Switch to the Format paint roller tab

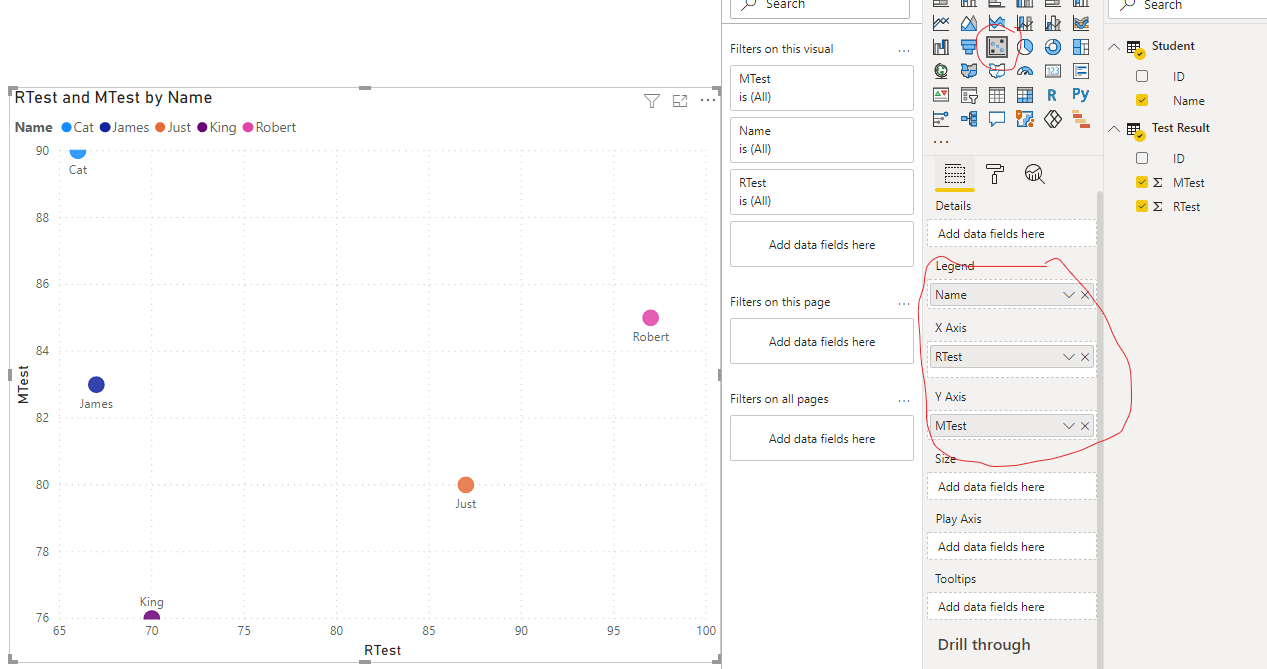[x=995, y=175]
